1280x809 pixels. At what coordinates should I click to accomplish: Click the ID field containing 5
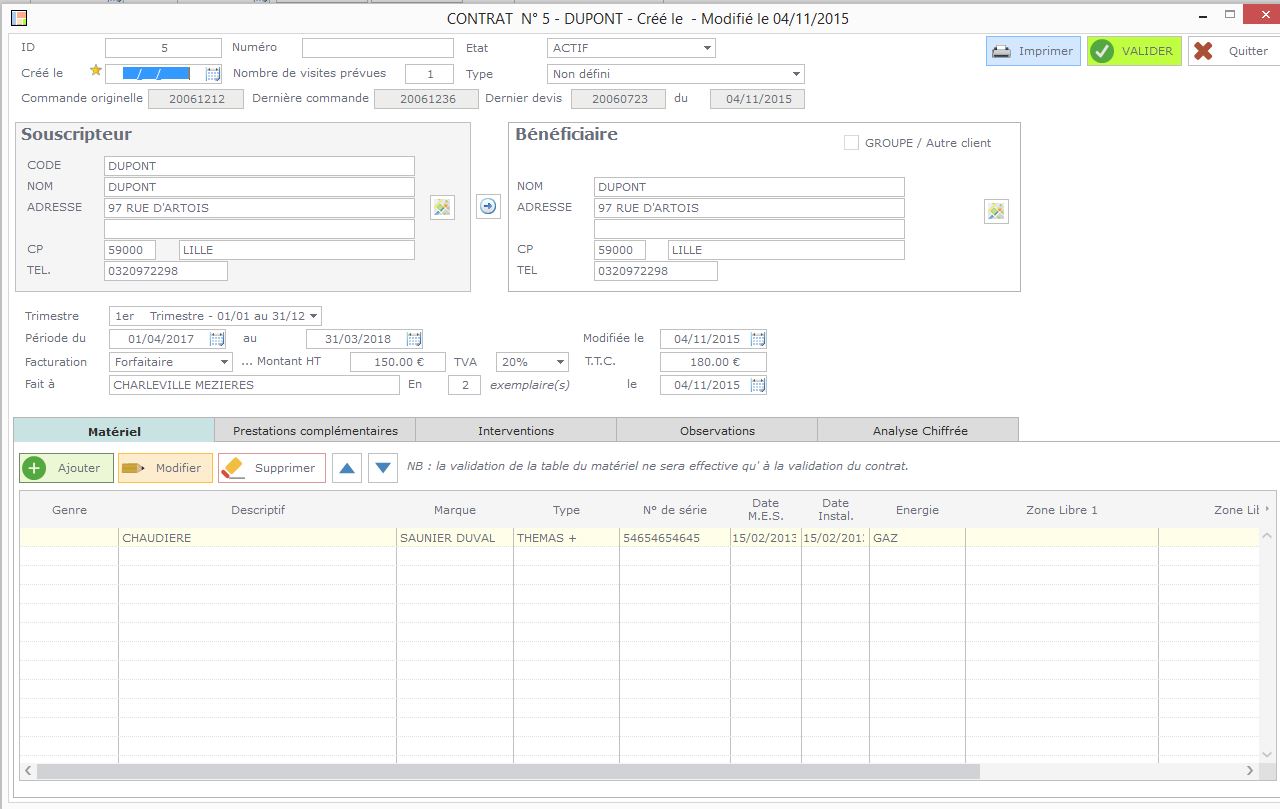[x=163, y=48]
